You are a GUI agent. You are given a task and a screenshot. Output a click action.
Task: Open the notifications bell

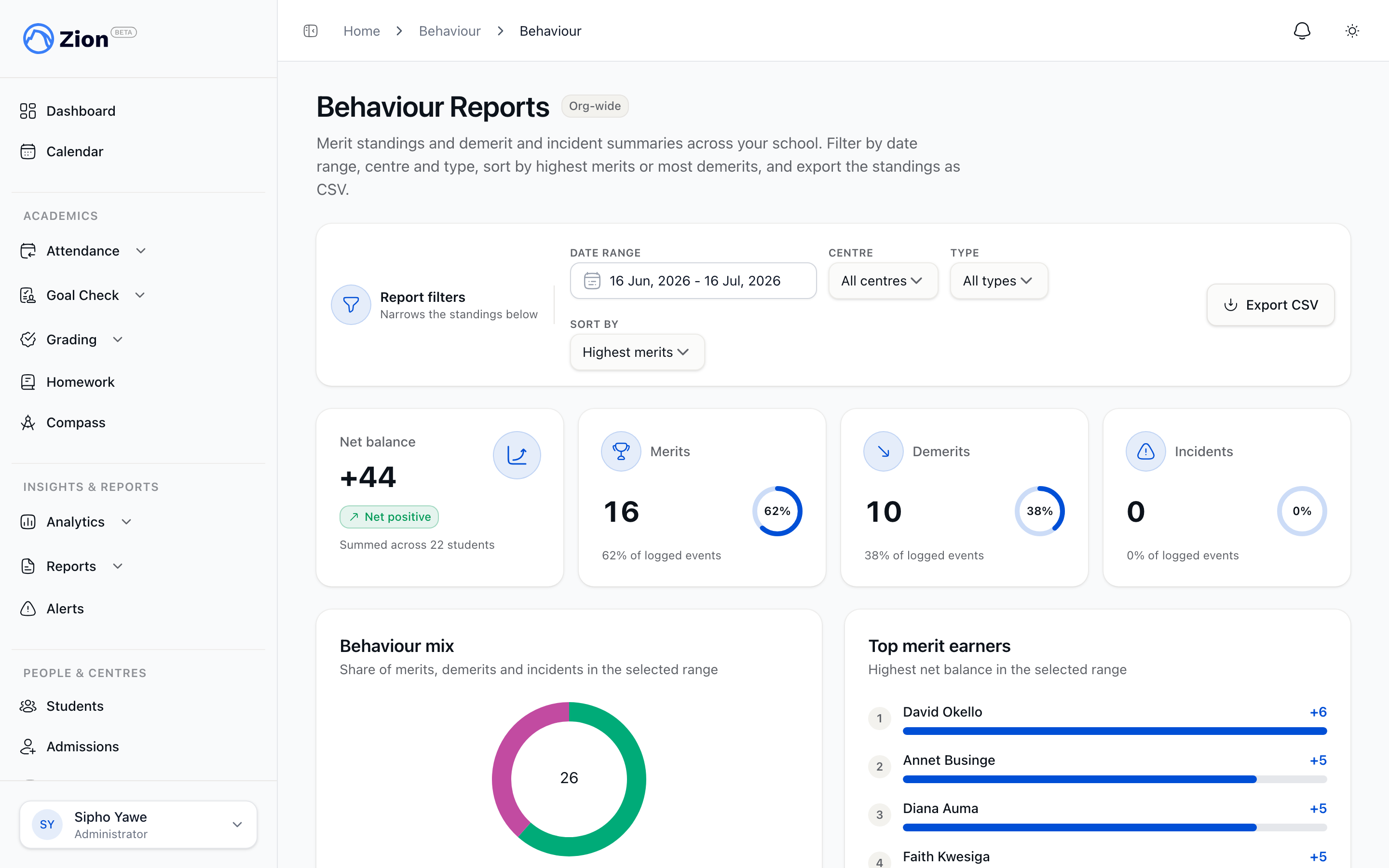click(x=1302, y=31)
